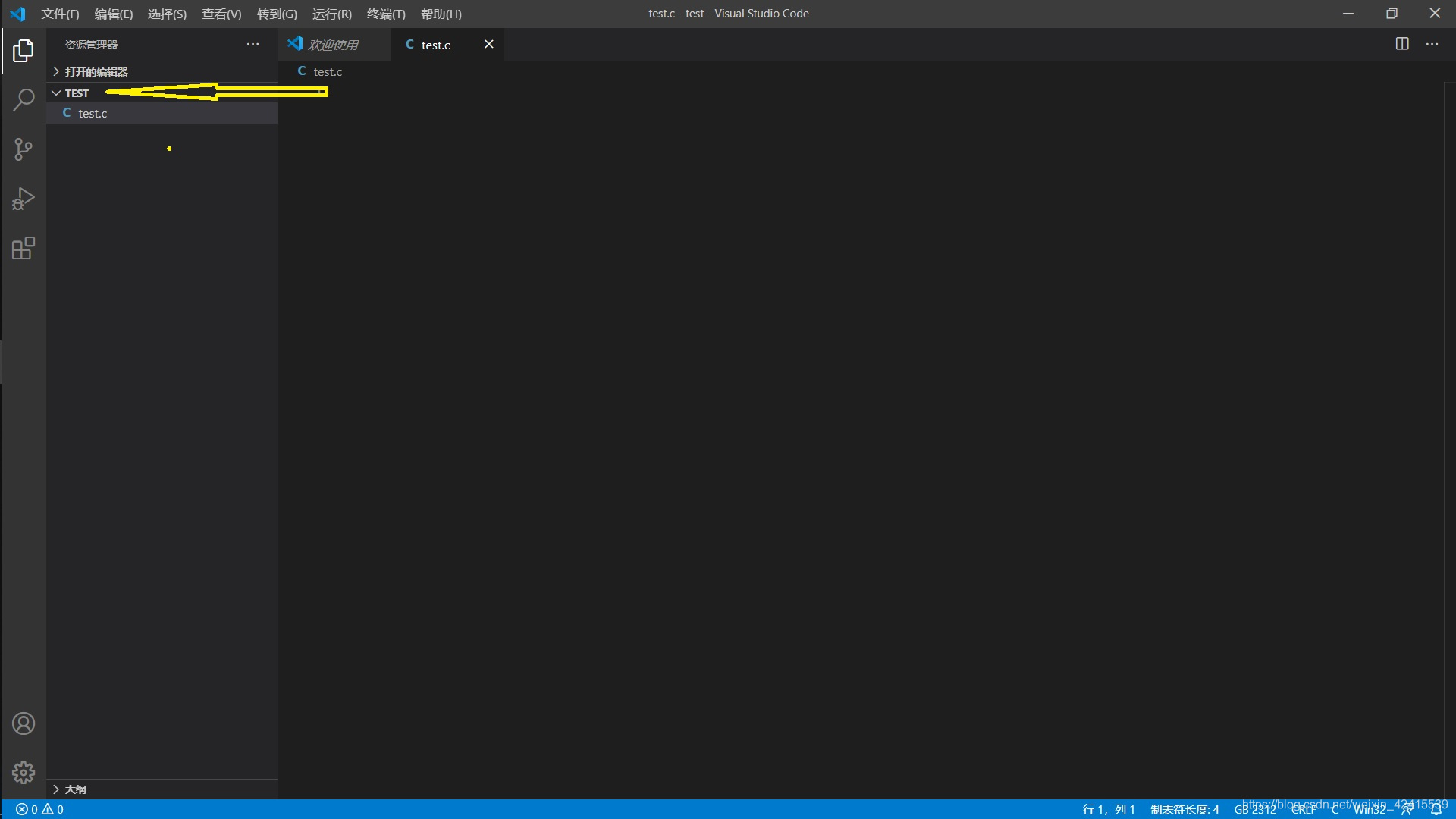Collapse the TEST folder section
1456x819 pixels.
[76, 93]
